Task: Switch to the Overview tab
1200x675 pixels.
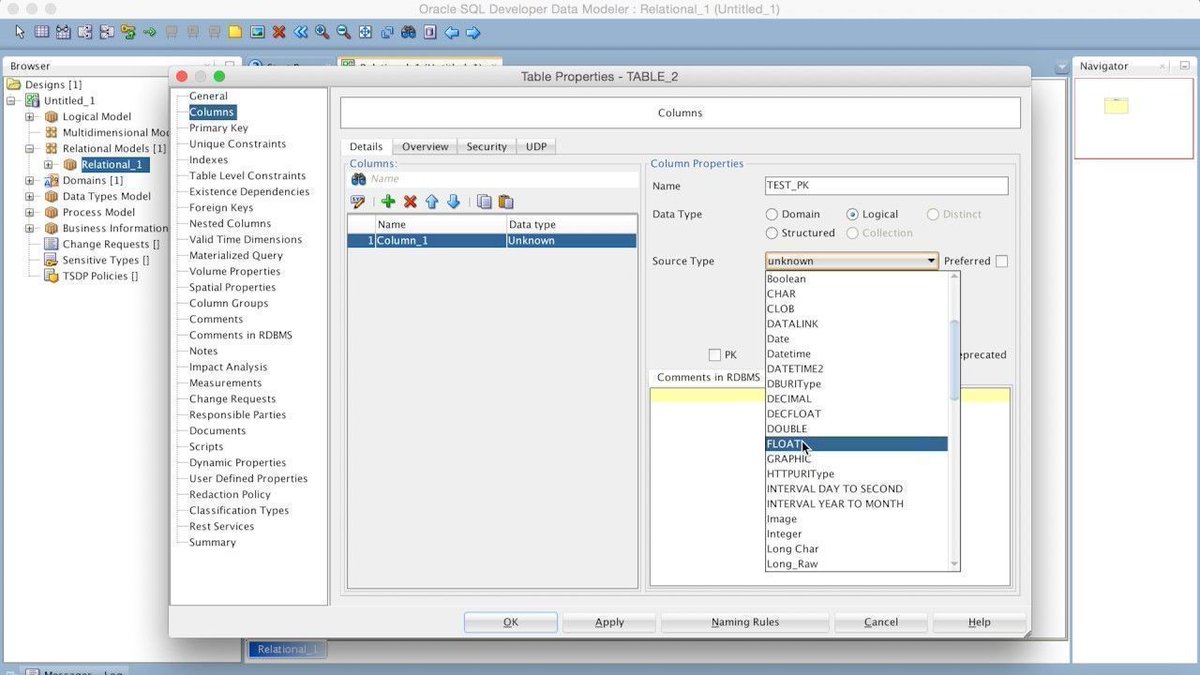Action: point(425,147)
